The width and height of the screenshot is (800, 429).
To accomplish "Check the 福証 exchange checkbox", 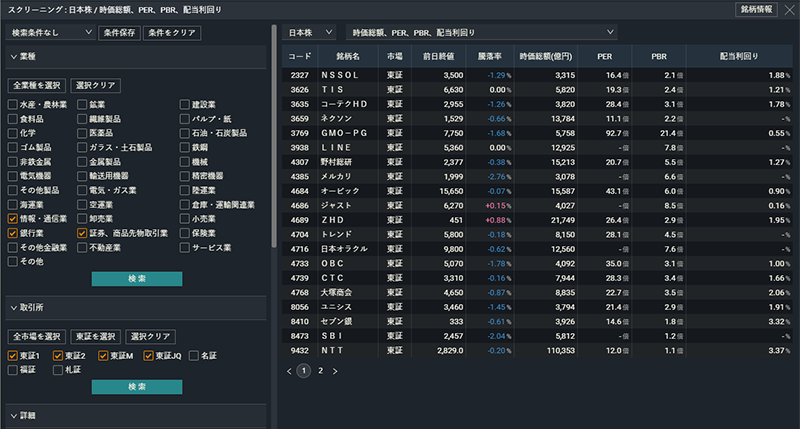I will point(13,370).
